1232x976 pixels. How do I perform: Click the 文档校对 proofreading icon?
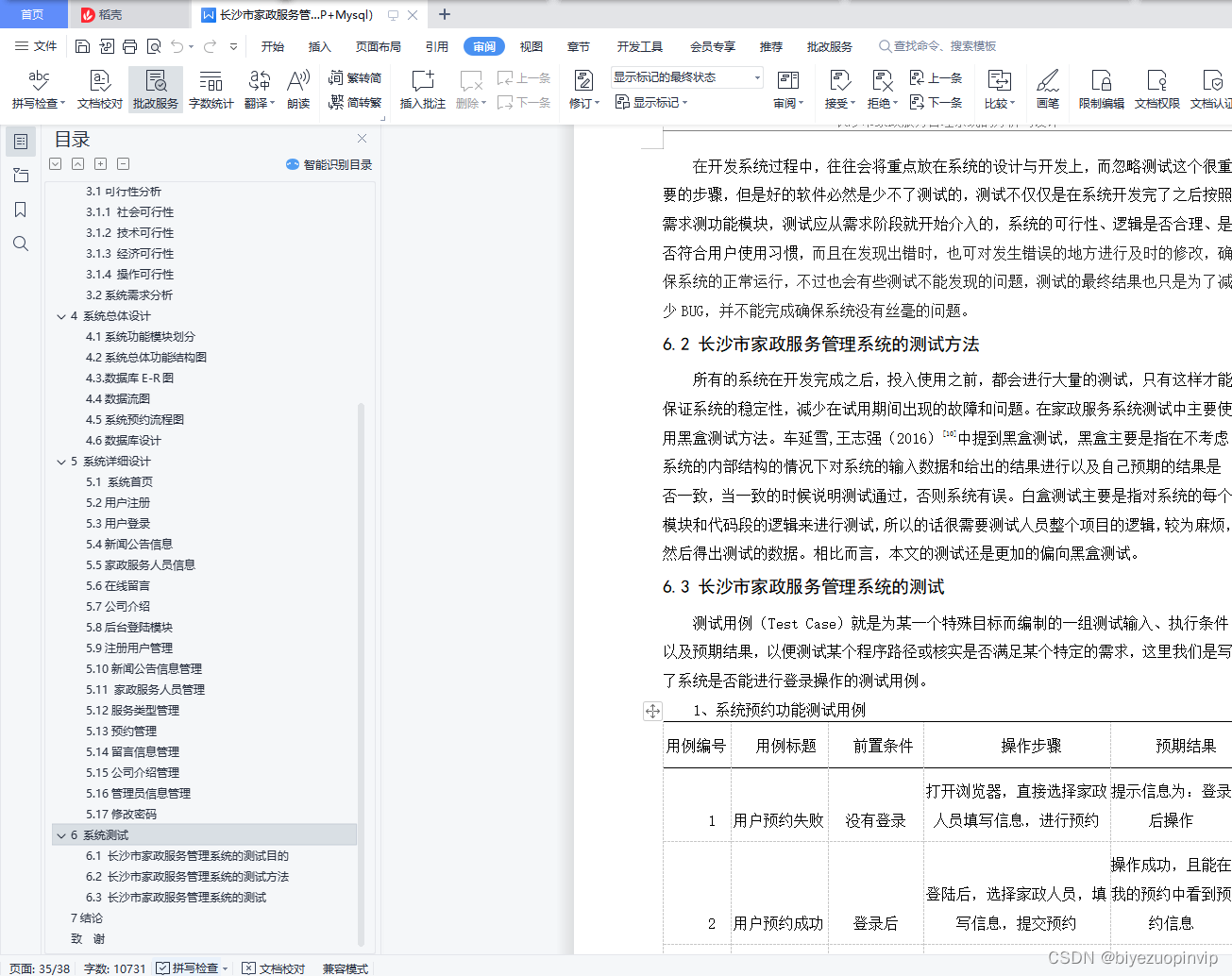(x=99, y=81)
